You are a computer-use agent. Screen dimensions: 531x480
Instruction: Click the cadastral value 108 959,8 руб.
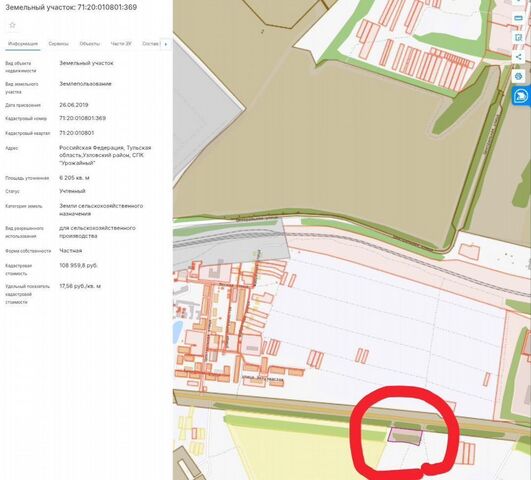pyautogui.click(x=78, y=266)
